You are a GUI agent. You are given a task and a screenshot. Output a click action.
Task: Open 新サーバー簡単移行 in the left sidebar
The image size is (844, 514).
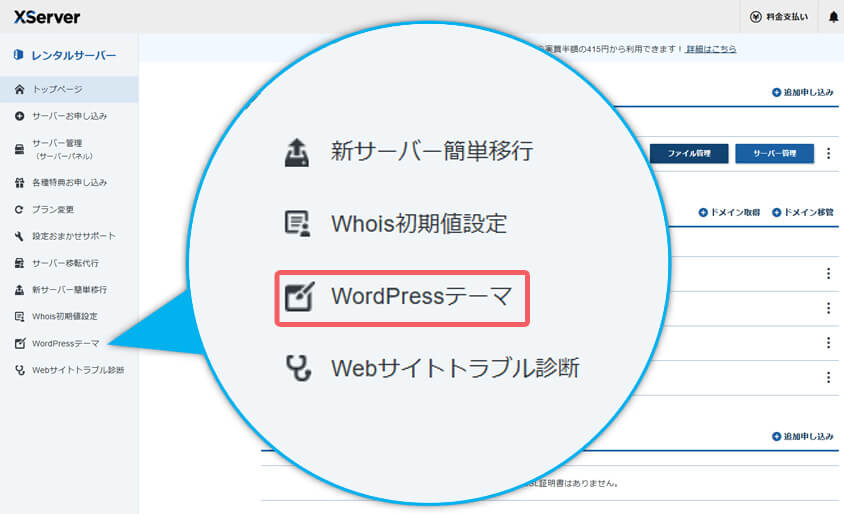(x=61, y=290)
